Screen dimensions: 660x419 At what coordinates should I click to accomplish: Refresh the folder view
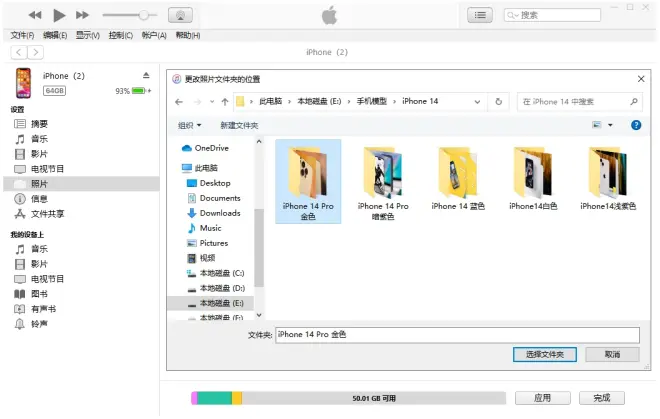(498, 102)
